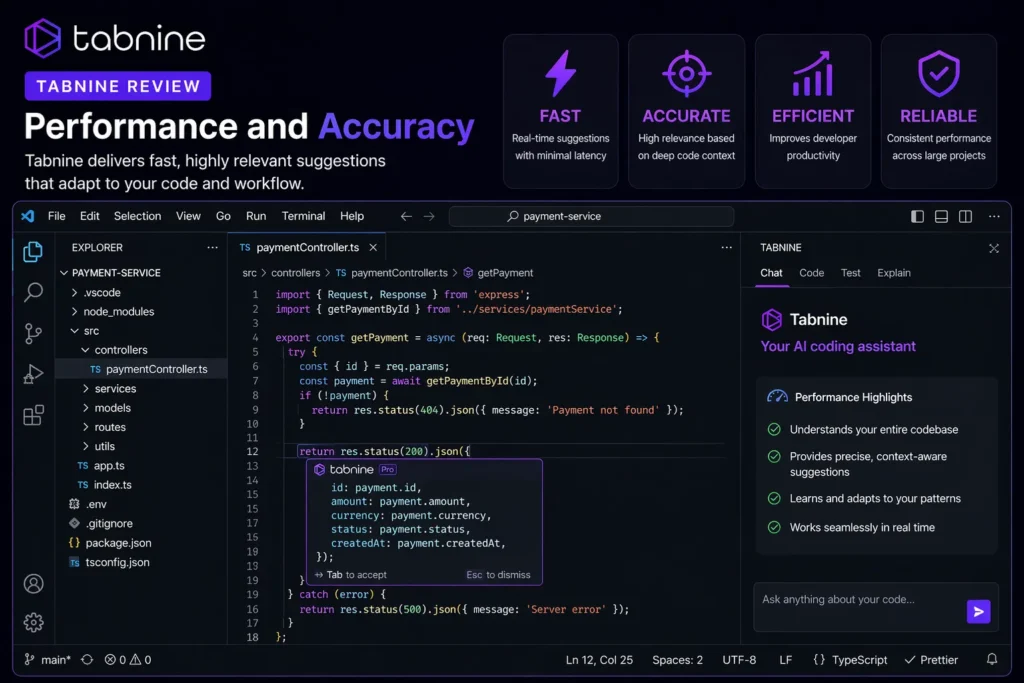
Task: Click the RELIABLE shield check icon
Action: (x=938, y=73)
